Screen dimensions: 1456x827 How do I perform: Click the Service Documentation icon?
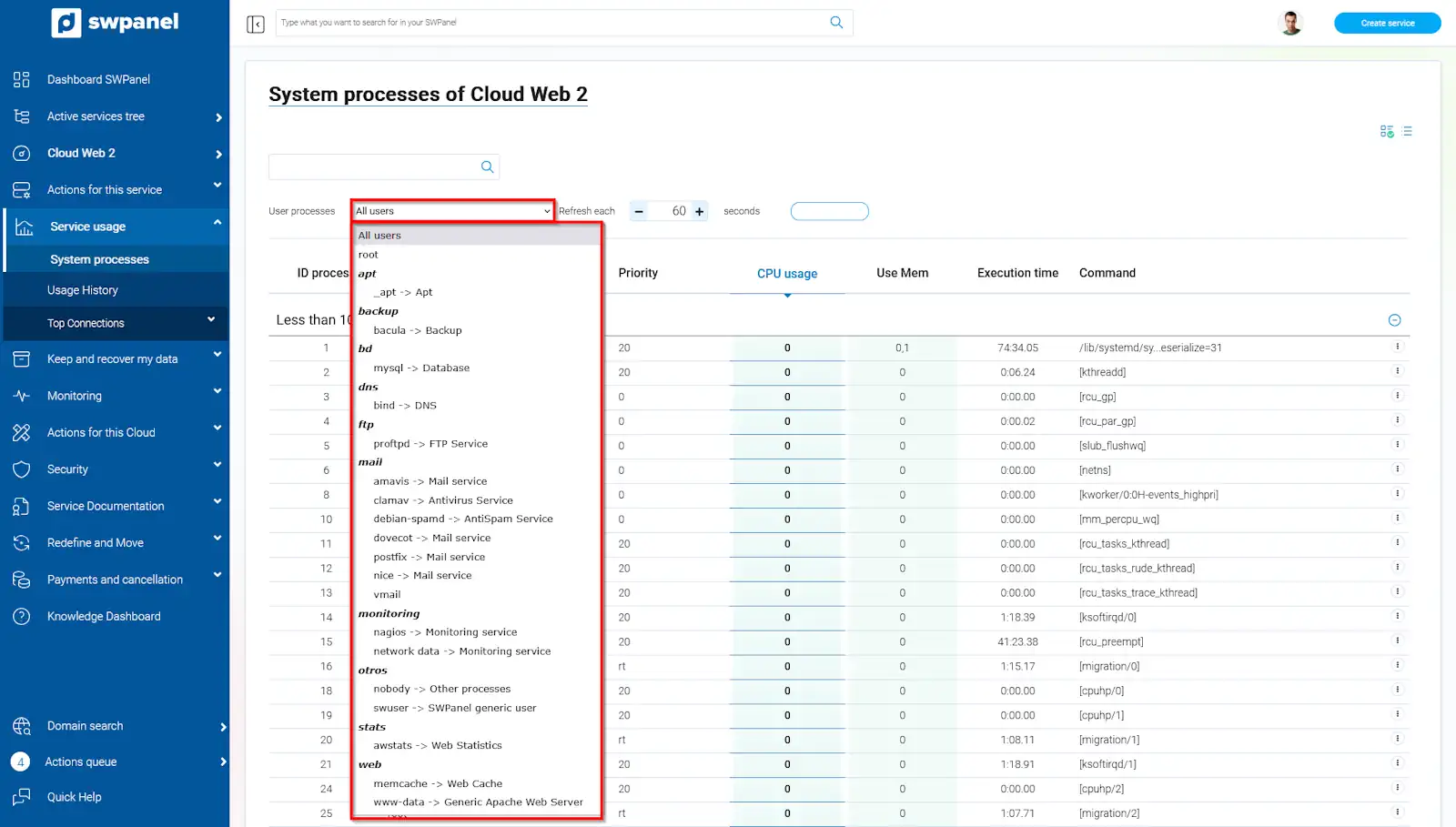(22, 506)
